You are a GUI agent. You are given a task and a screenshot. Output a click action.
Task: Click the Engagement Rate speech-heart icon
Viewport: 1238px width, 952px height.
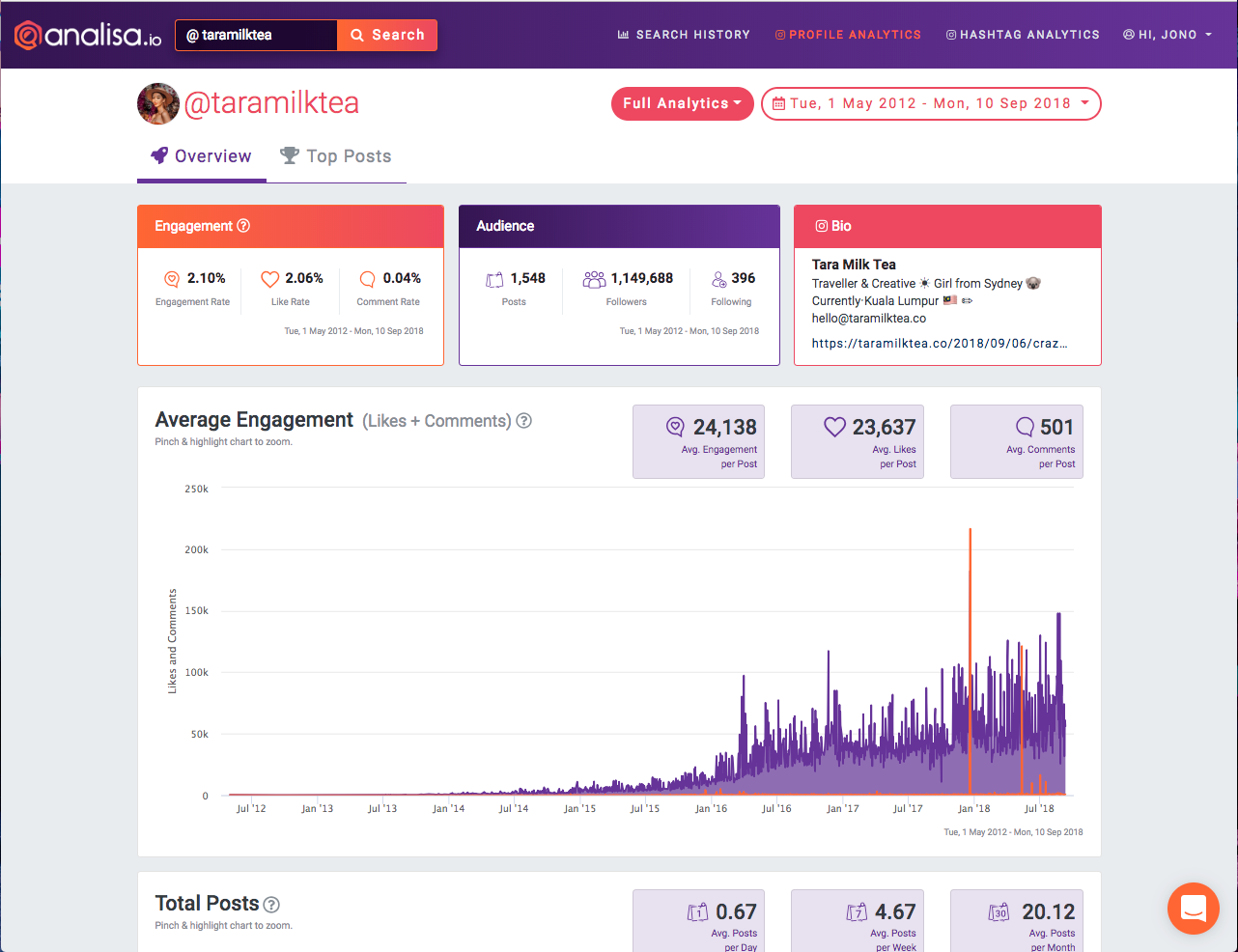[172, 279]
